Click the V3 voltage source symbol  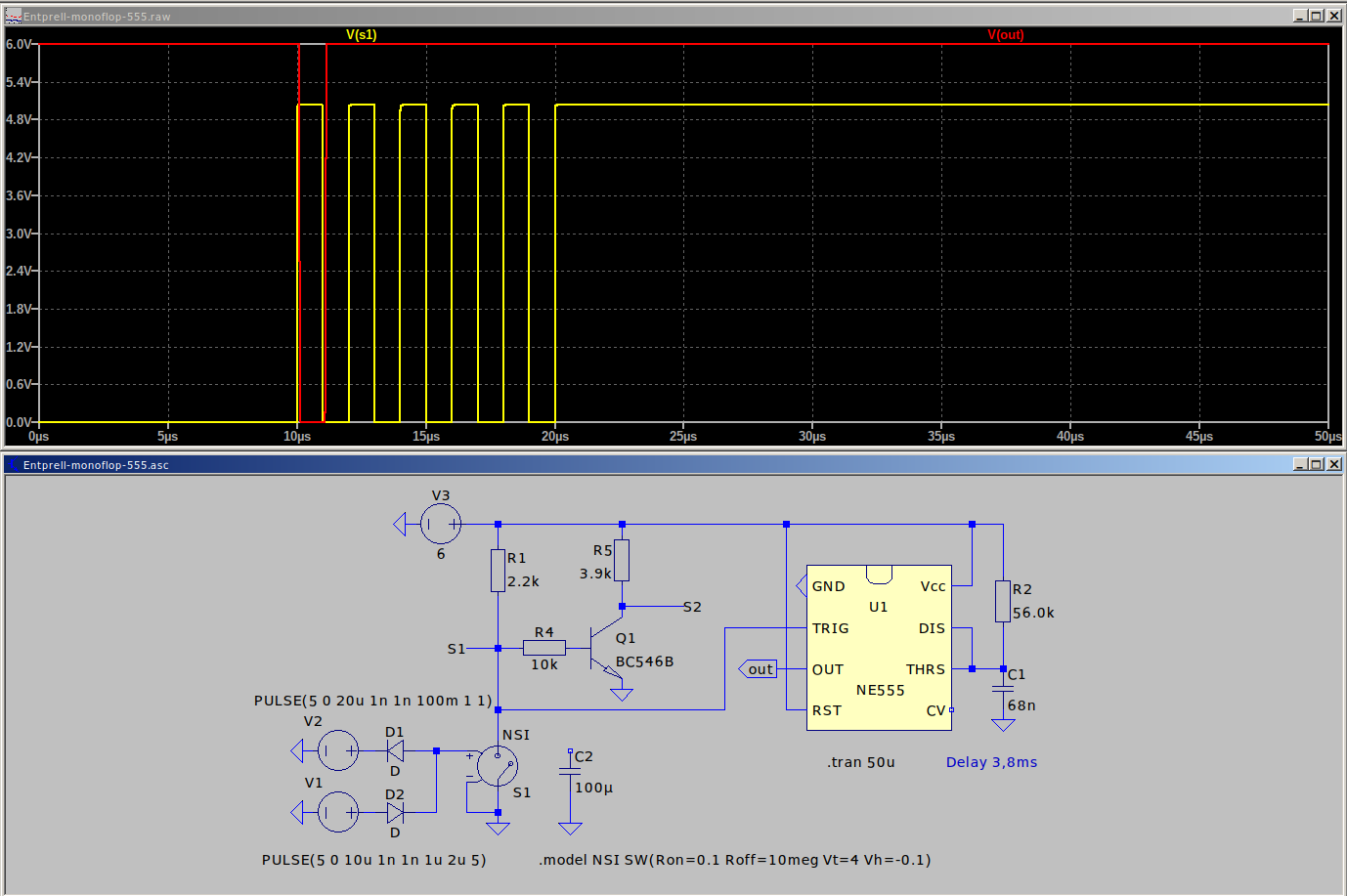[440, 525]
